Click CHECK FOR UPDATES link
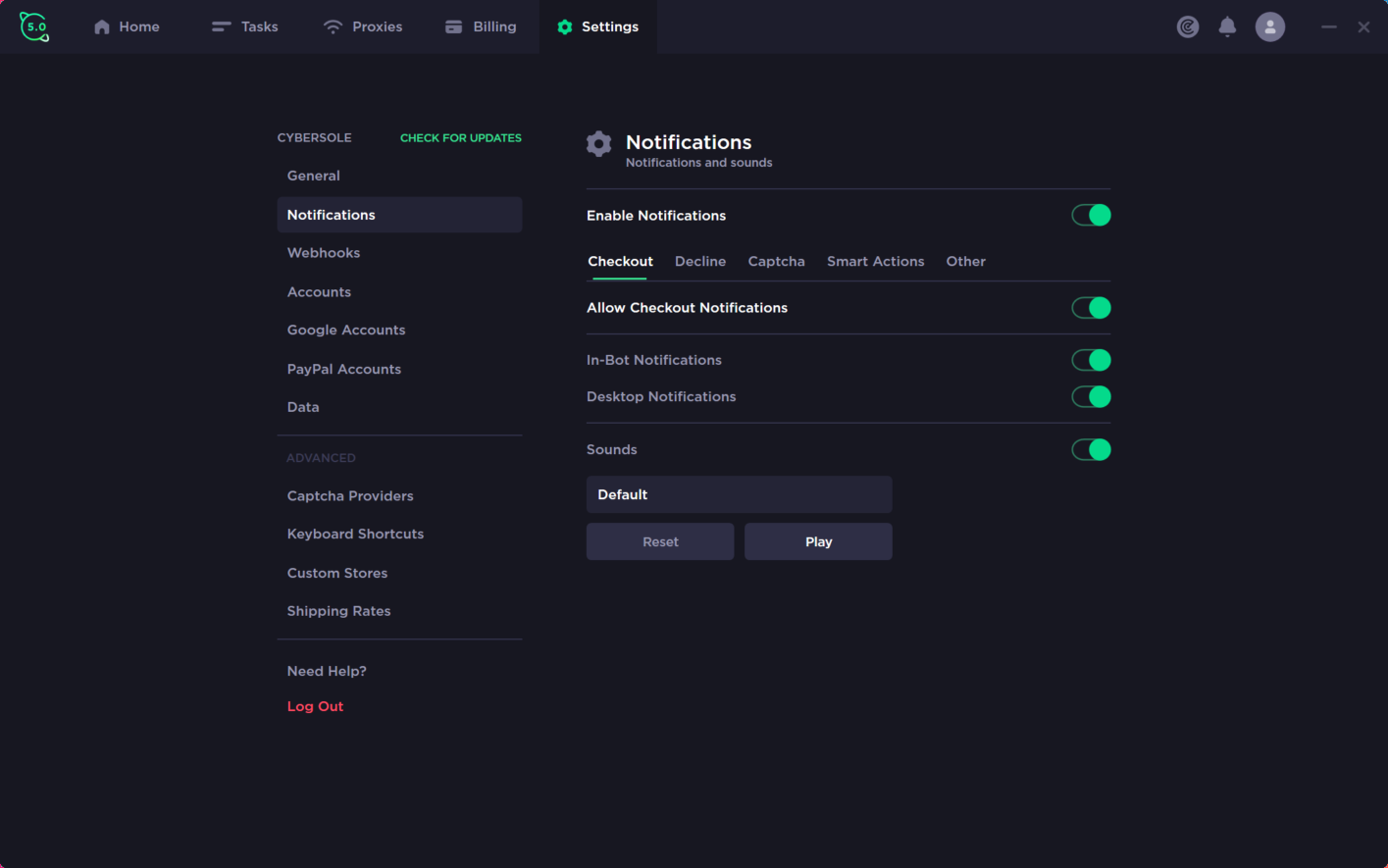The width and height of the screenshot is (1388, 868). pyautogui.click(x=461, y=138)
